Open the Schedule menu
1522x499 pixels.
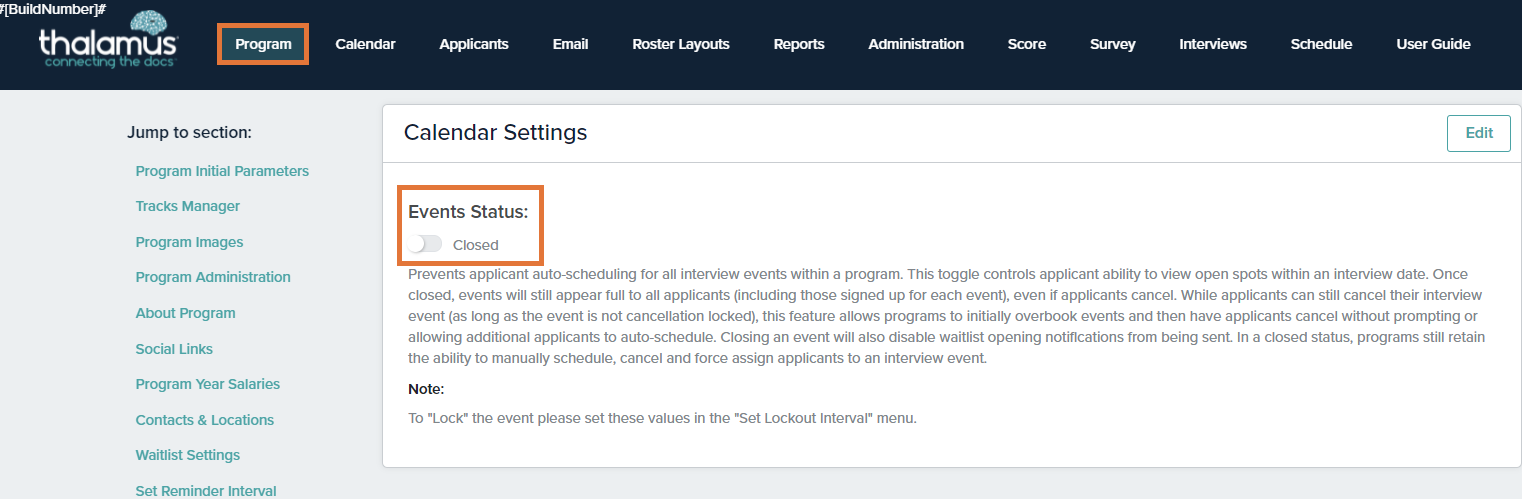pos(1321,44)
